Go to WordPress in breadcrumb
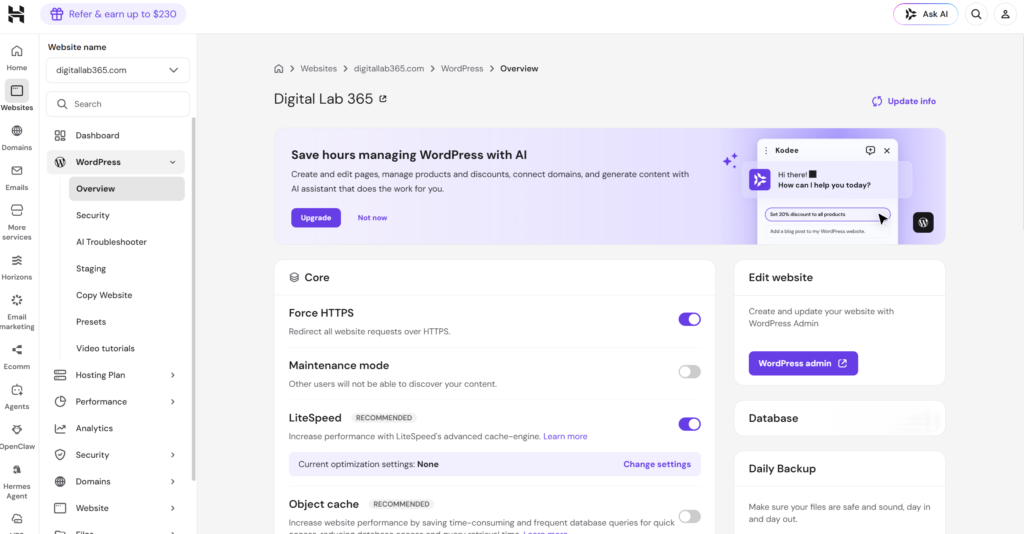The image size is (1024, 534). click(x=462, y=69)
